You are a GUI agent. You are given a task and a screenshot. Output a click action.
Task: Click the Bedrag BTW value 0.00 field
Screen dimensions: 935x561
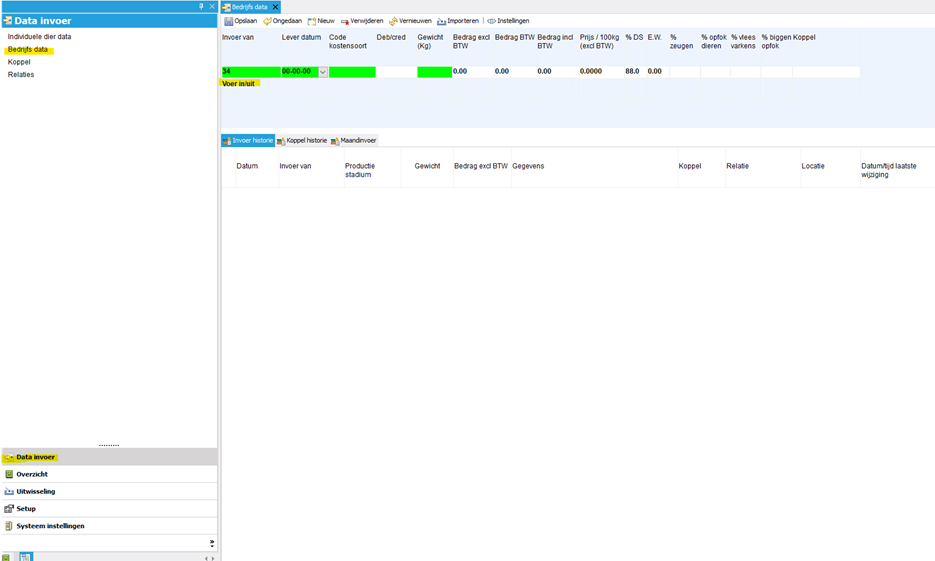[515, 72]
